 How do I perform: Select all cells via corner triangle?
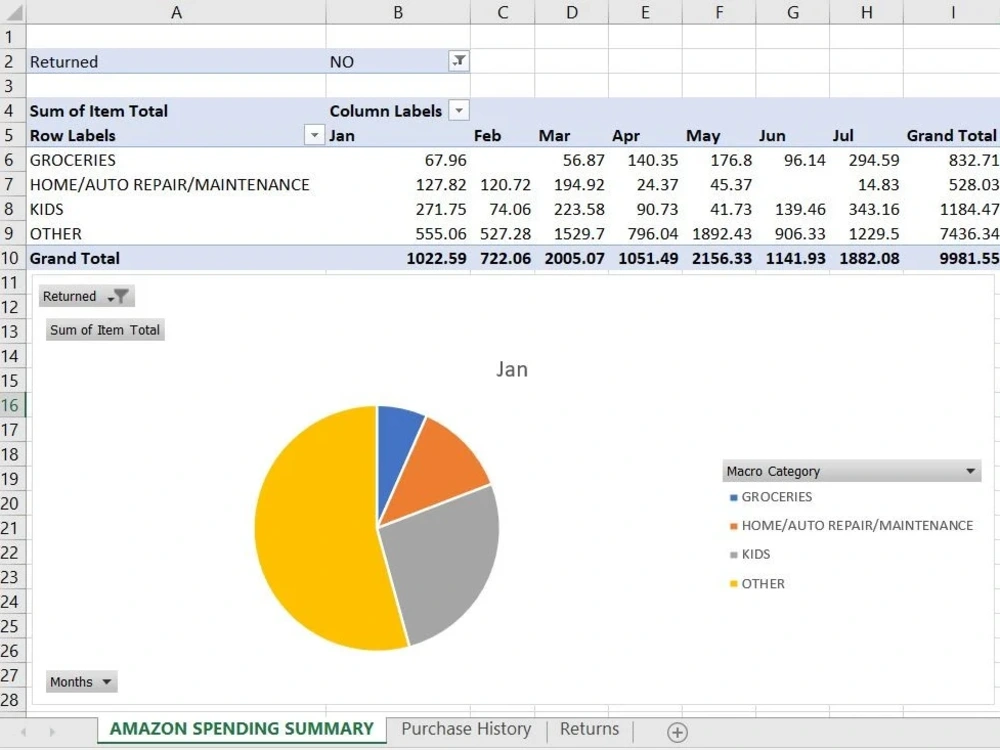tap(13, 12)
